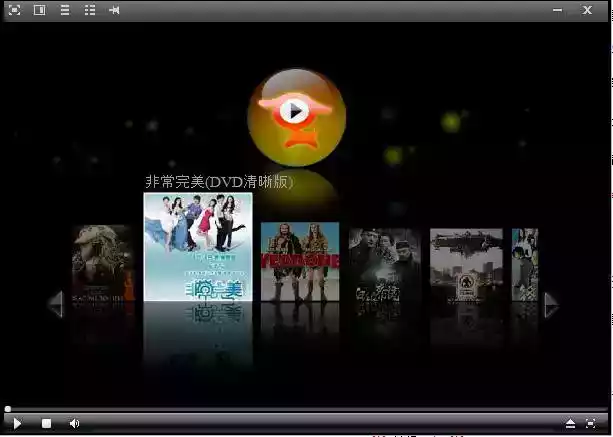Viewport: 613px width, 437px height.
Task: Toggle the side panel layout icon
Action: 40,10
